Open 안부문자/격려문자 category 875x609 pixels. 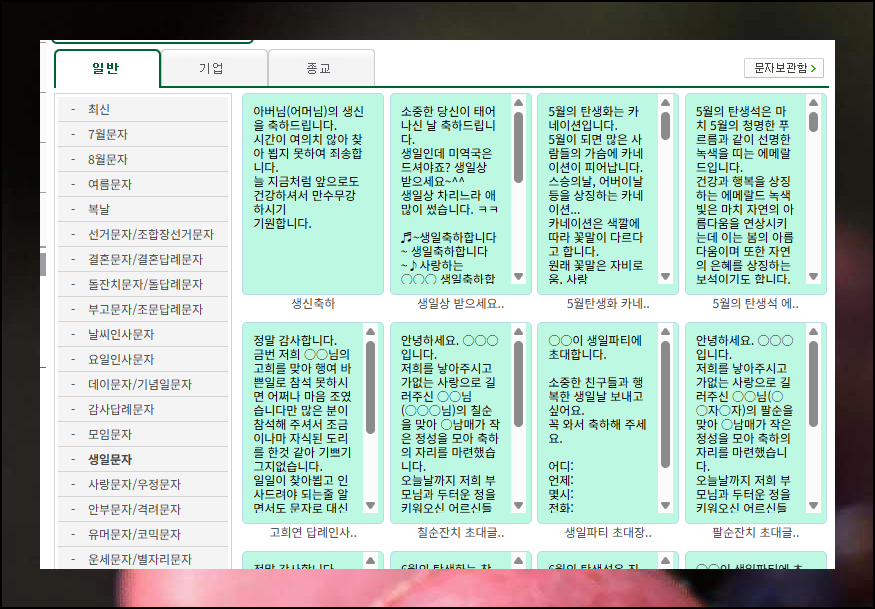[143, 509]
